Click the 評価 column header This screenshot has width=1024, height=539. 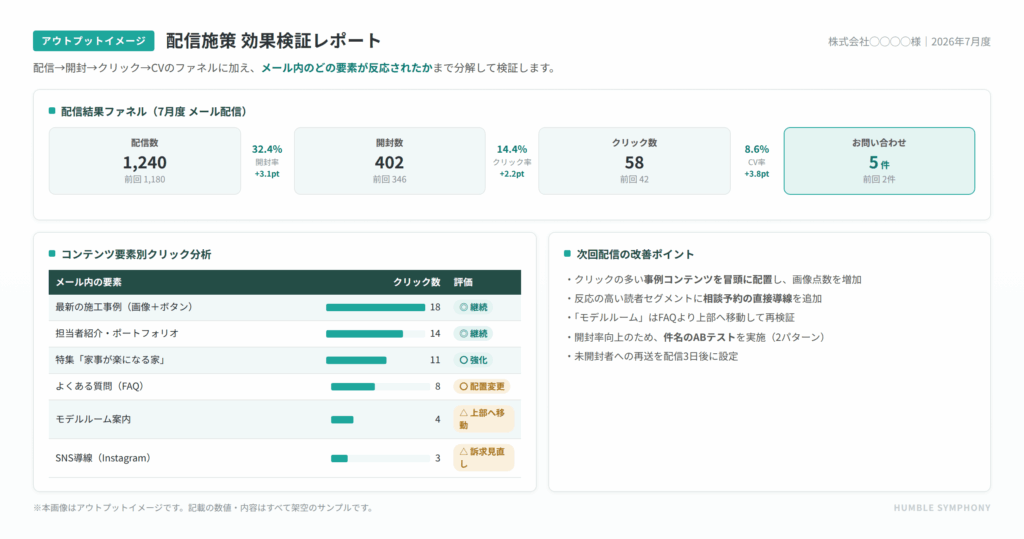(463, 282)
